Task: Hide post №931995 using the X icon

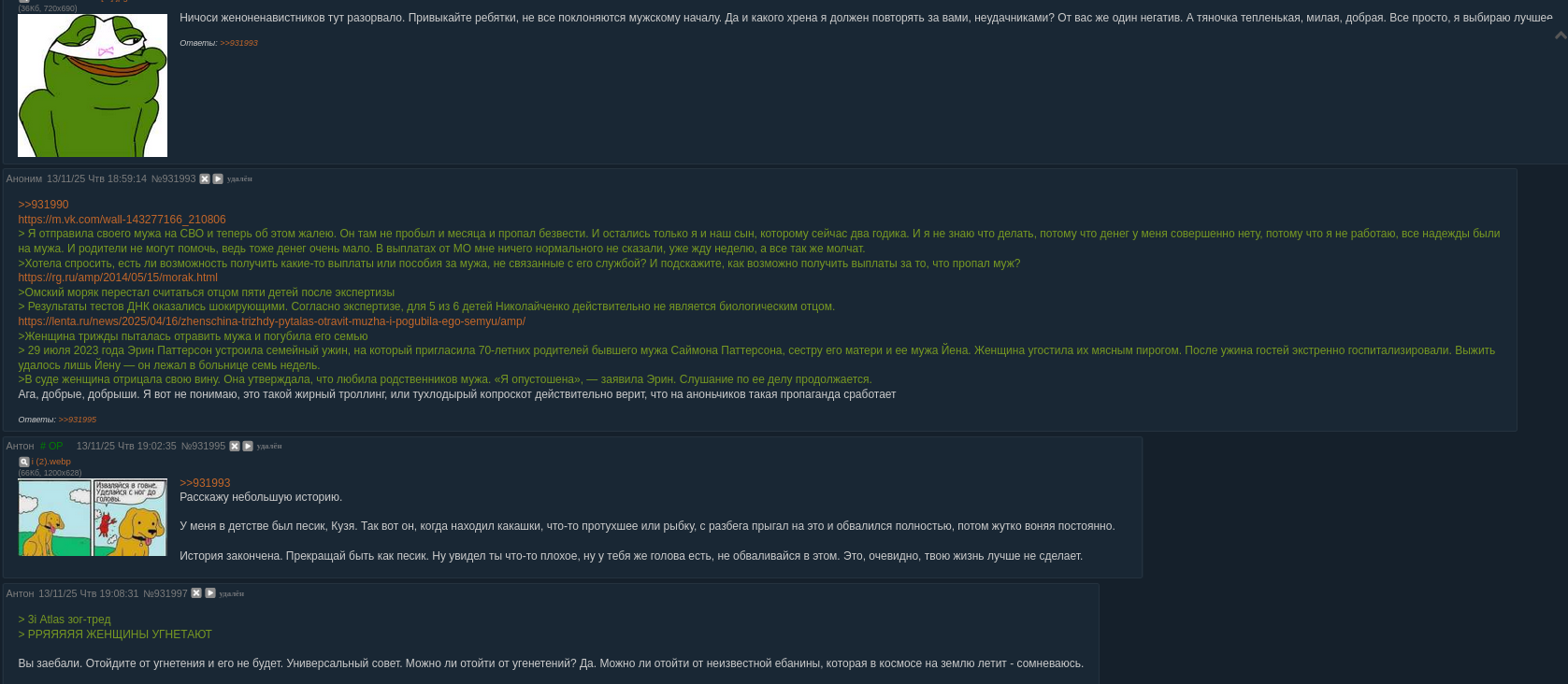Action: point(235,447)
